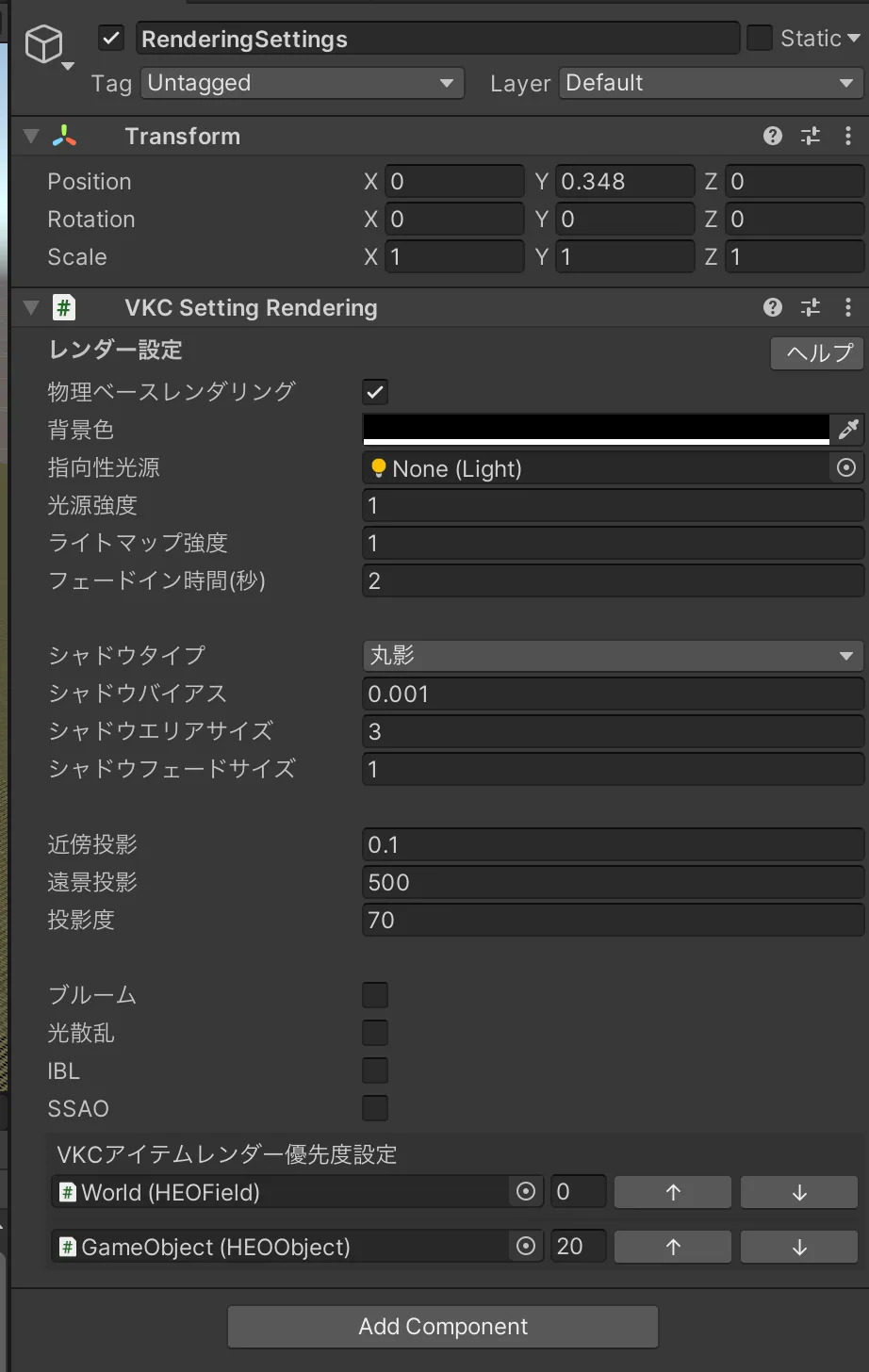Enable the ブルーム checkbox
The image size is (869, 1372).
[375, 995]
